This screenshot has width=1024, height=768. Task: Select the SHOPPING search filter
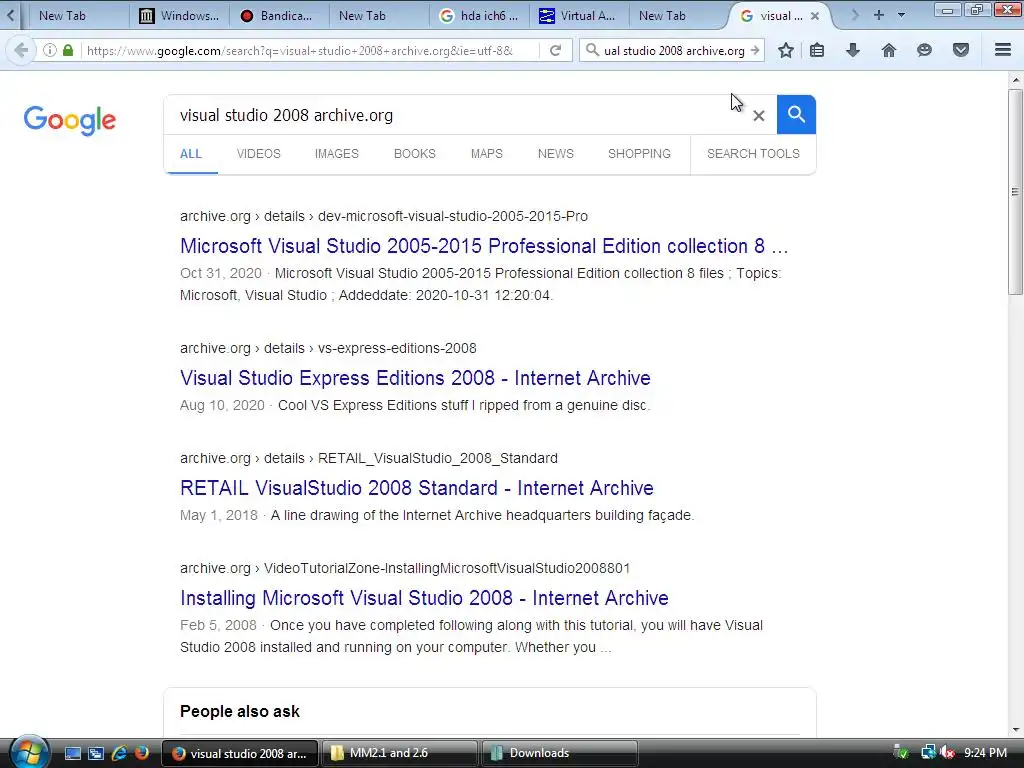coord(639,154)
